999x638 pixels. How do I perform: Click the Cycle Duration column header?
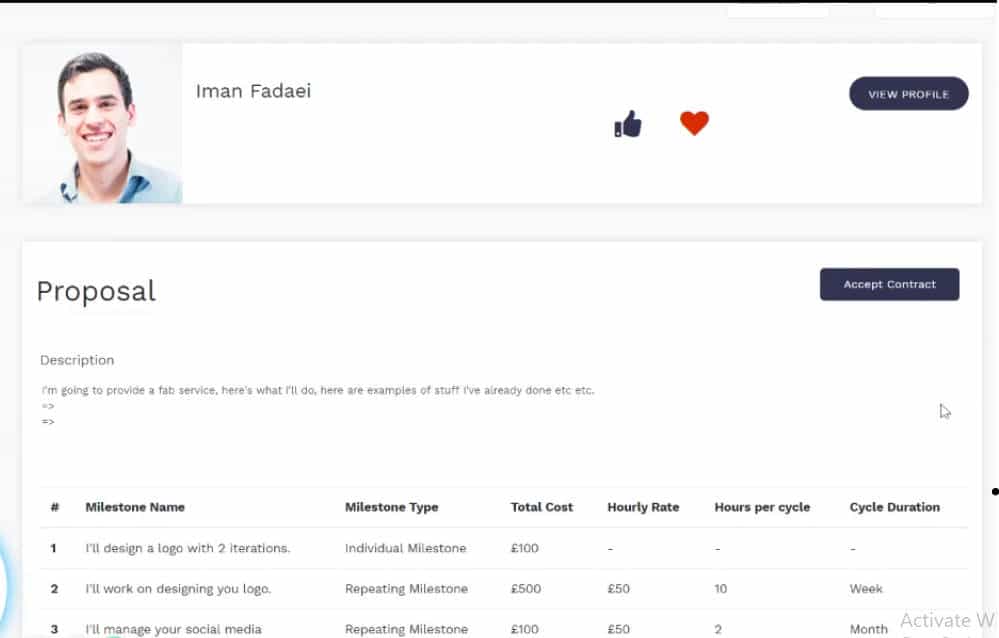895,507
